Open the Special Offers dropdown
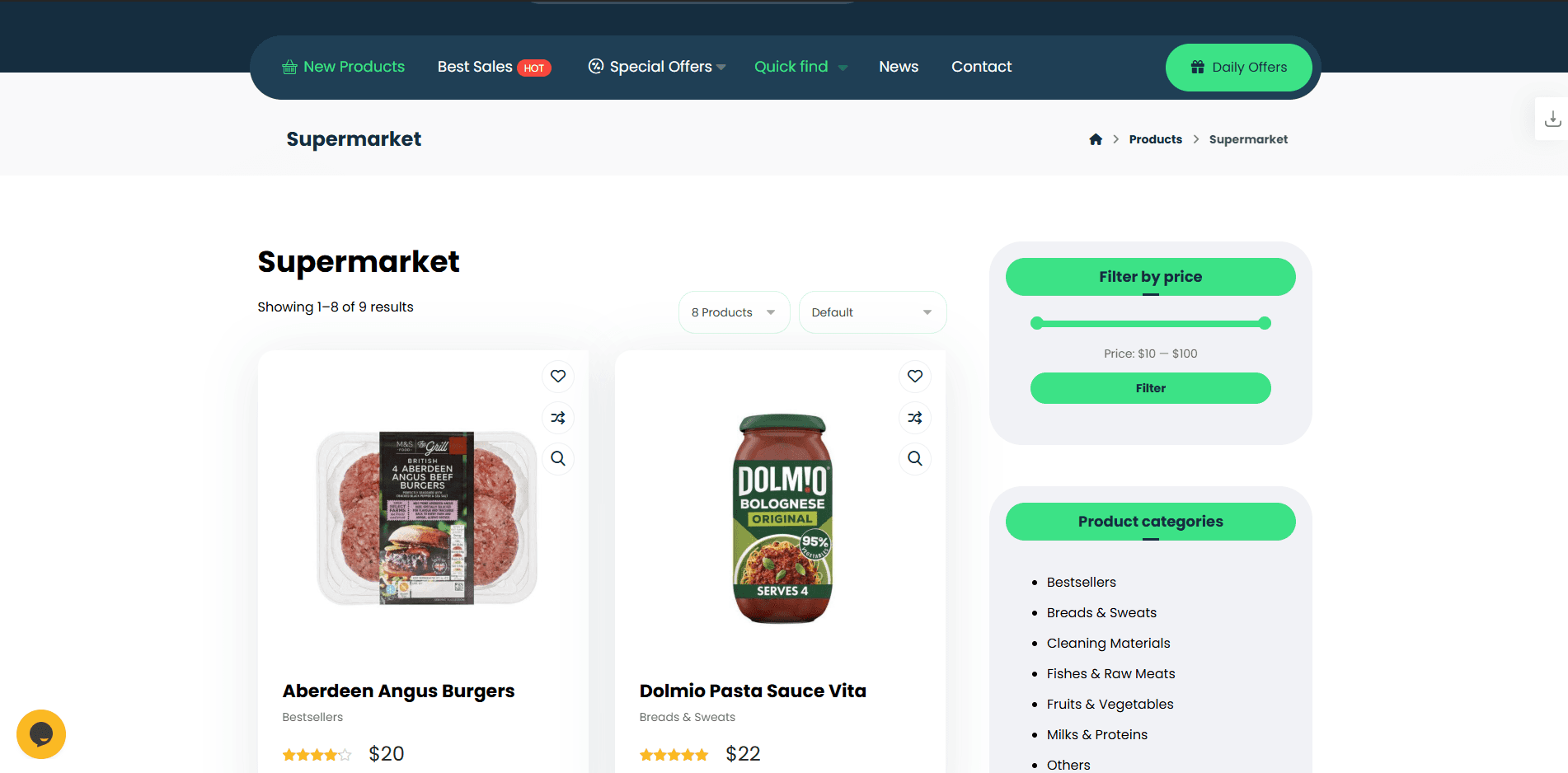The height and width of the screenshot is (773, 1568). [x=657, y=67]
